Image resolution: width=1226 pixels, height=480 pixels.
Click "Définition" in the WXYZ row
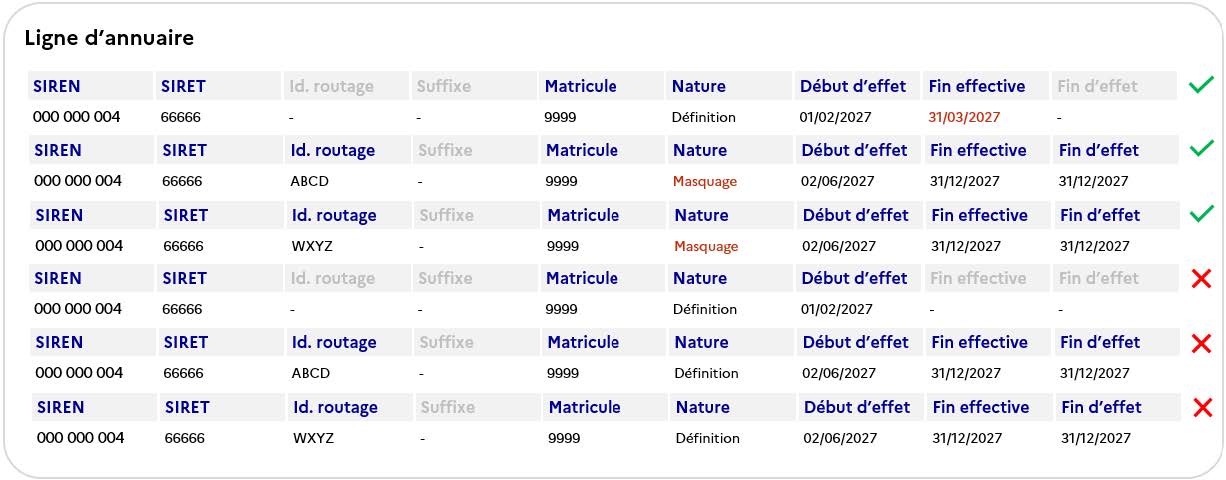[708, 438]
